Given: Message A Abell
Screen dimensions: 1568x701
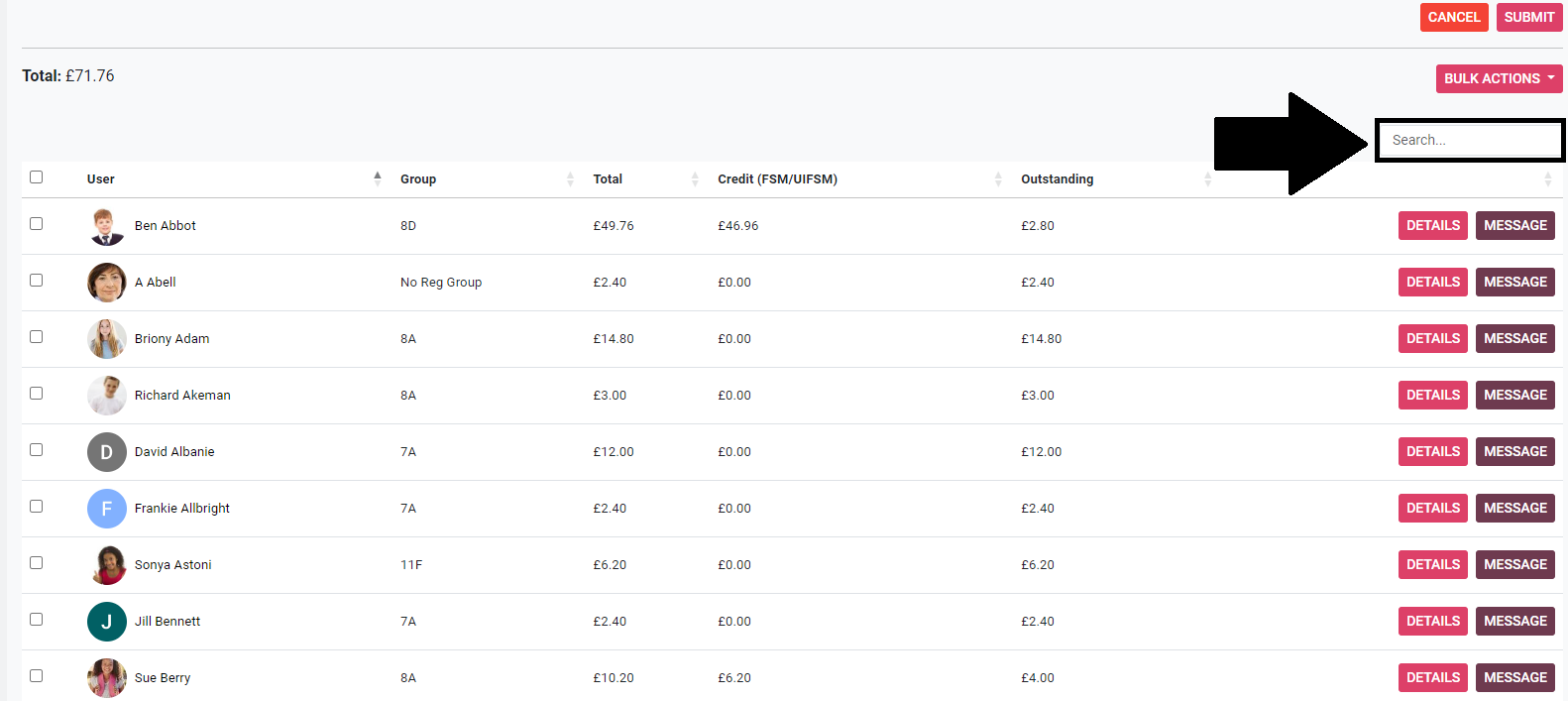Looking at the screenshot, I should (x=1514, y=282).
